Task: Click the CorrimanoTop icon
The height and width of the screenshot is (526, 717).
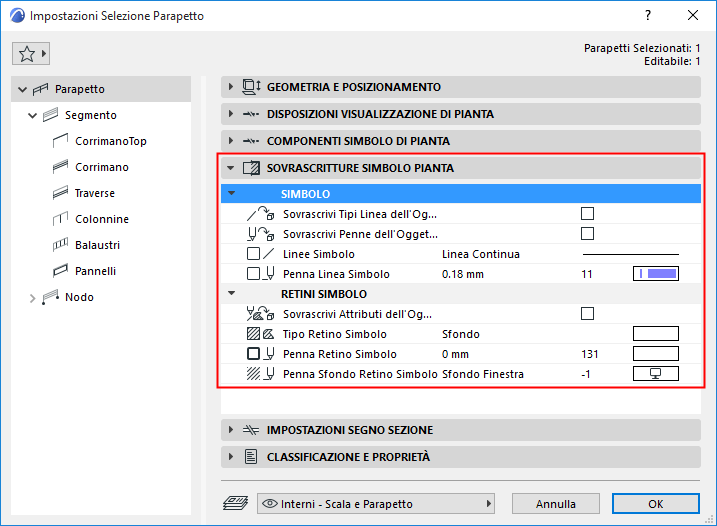Action: [60, 141]
